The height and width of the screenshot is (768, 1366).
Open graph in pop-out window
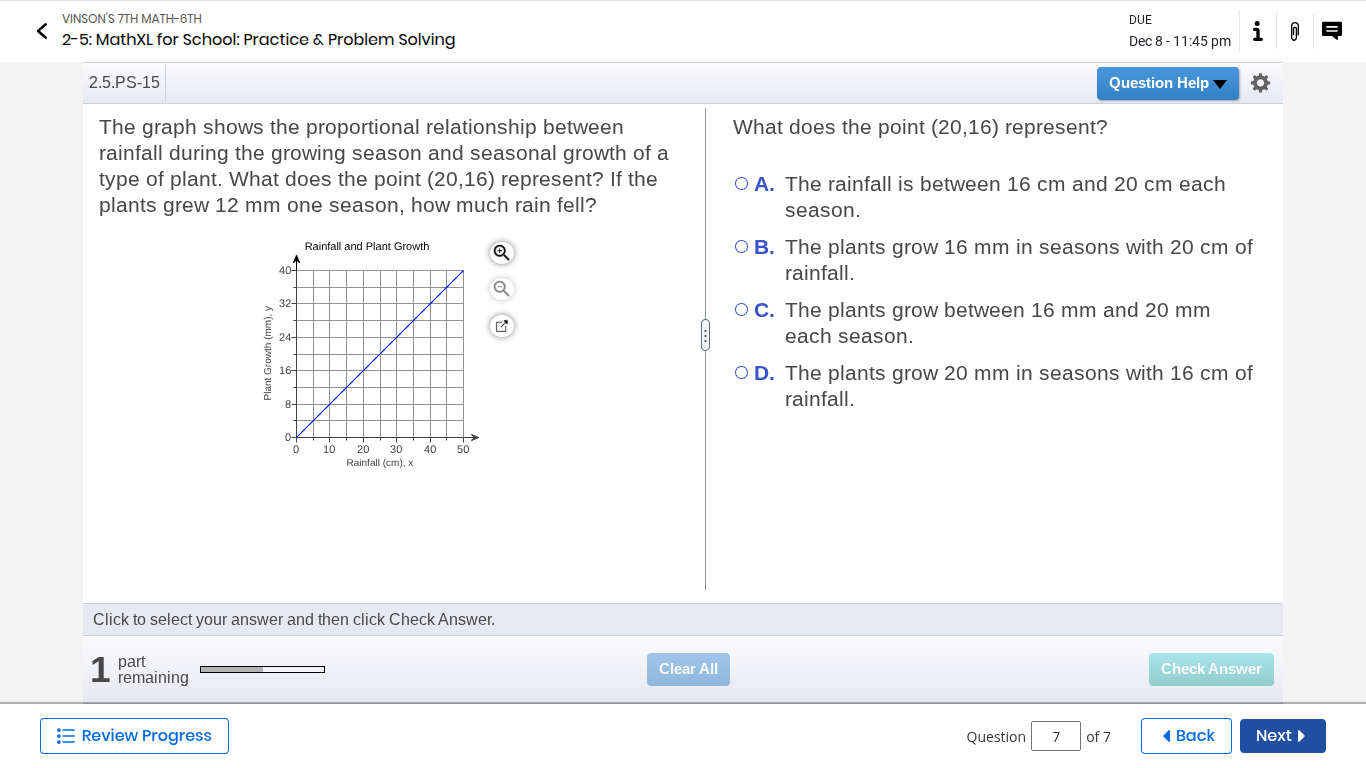coord(502,326)
